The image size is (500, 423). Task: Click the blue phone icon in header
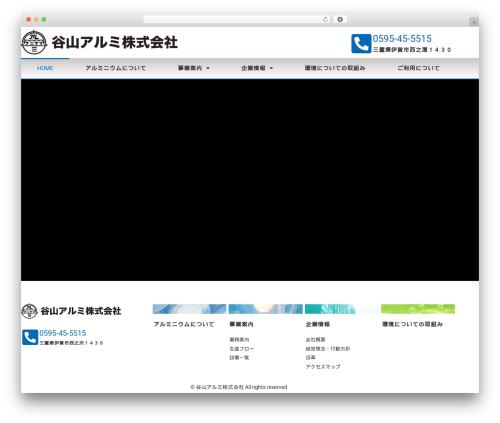[x=361, y=44]
